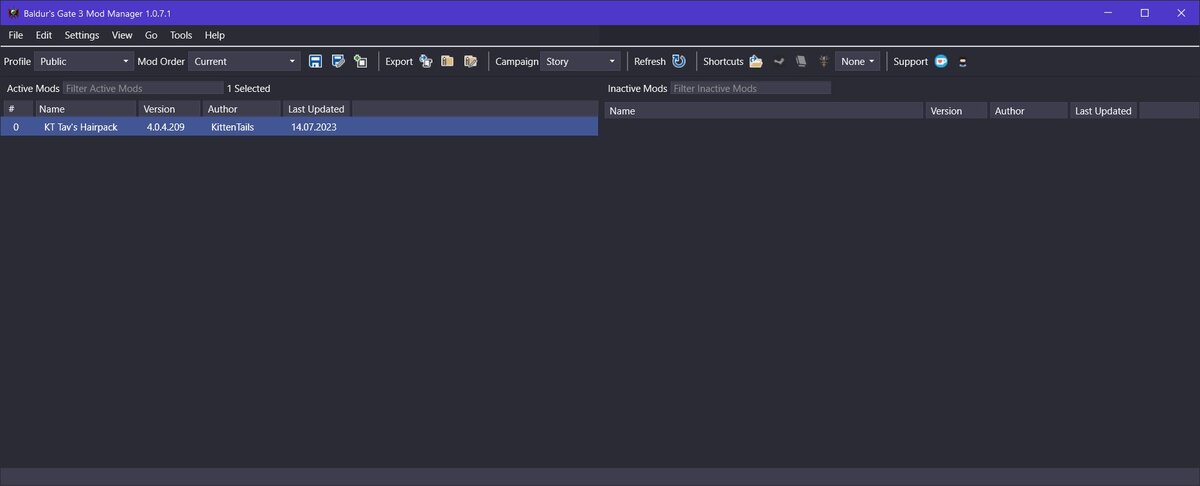The image size is (1200, 486).
Task: Sort inactive mods by Version column header
Action: tap(956, 111)
